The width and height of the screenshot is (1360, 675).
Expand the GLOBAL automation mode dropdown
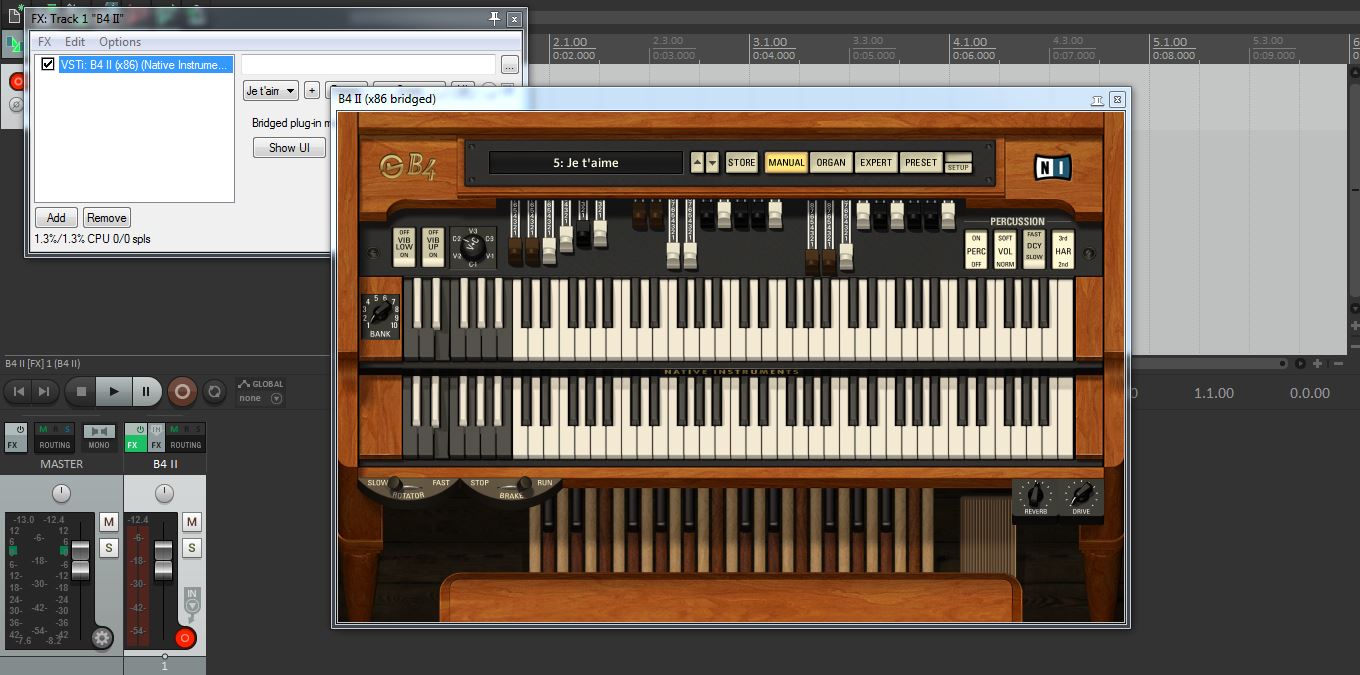point(277,398)
